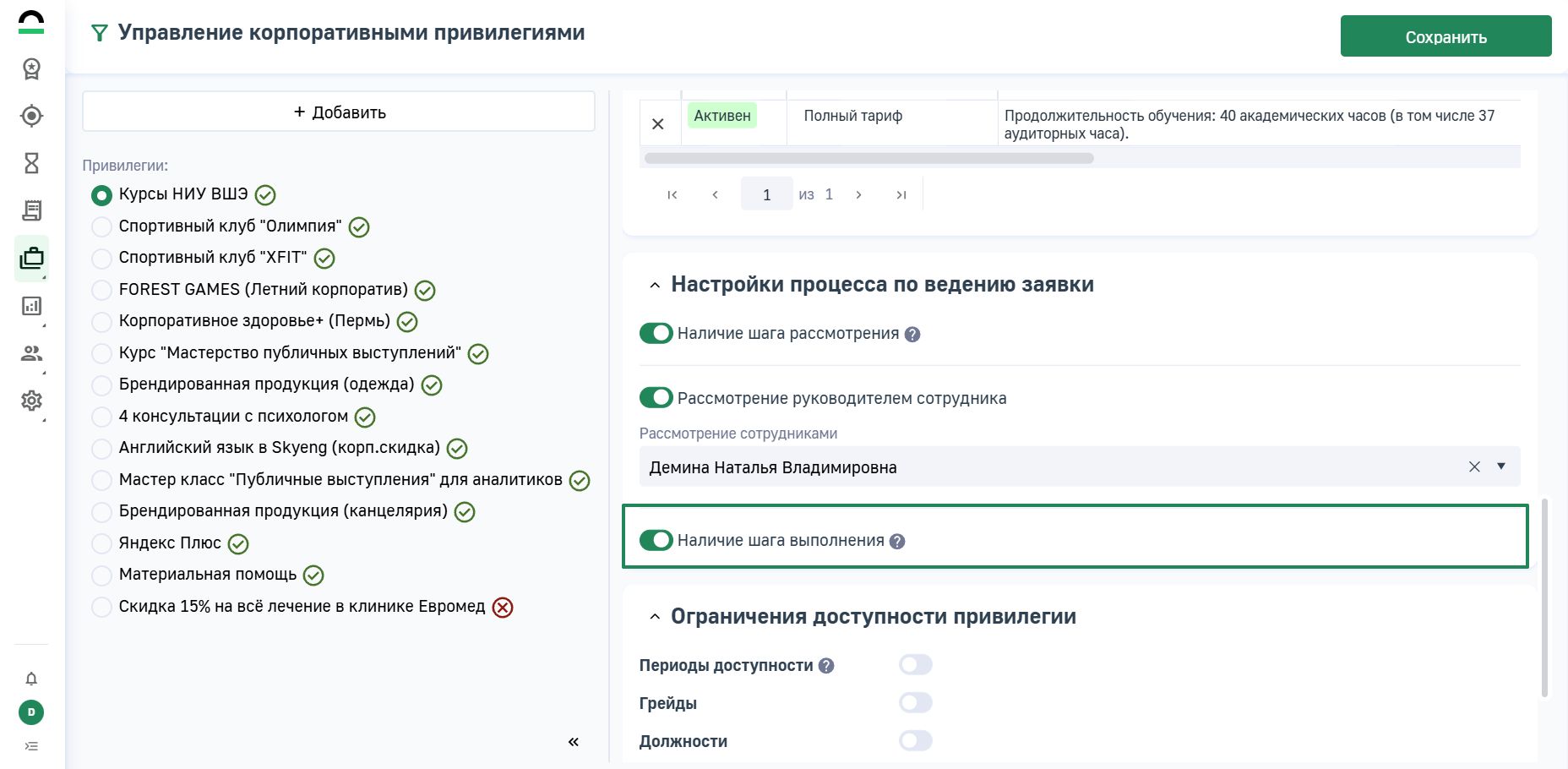The height and width of the screenshot is (769, 1568).
Task: Click help icon next to Наличие шага рассмотрения
Action: point(912,335)
